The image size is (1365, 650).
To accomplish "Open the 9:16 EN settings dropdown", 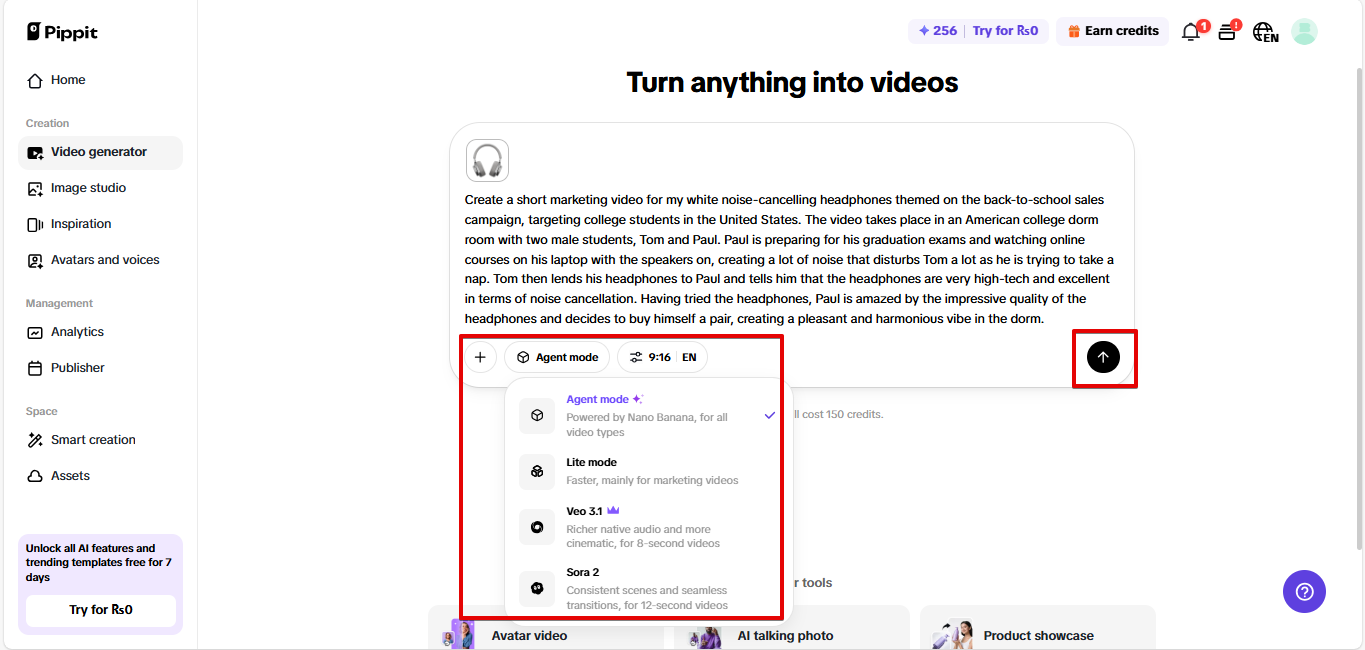I will coord(662,357).
